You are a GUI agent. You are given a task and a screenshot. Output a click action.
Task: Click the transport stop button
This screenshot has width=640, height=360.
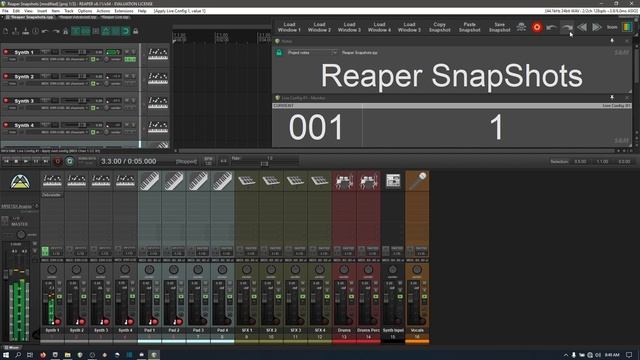[16, 161]
